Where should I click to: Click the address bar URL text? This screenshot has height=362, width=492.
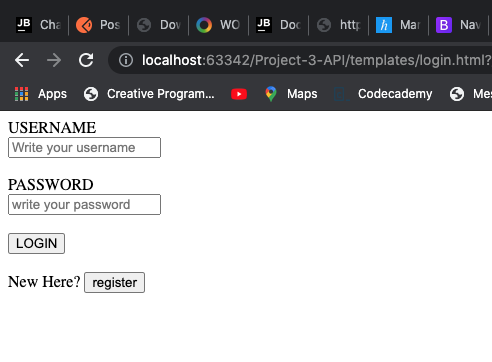pos(317,60)
